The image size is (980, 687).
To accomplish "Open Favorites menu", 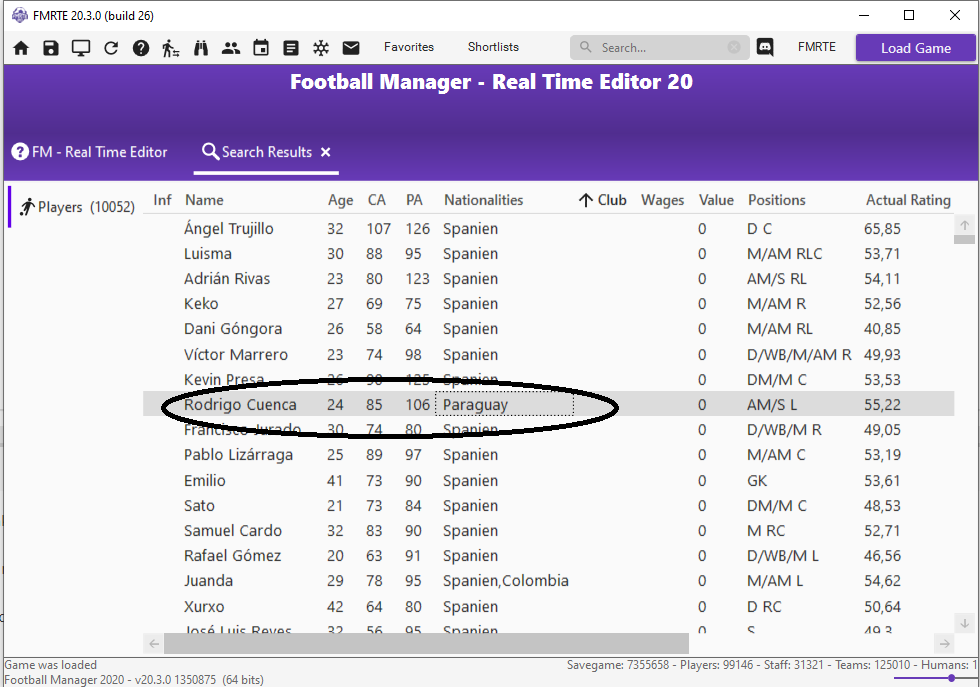I will pos(409,47).
